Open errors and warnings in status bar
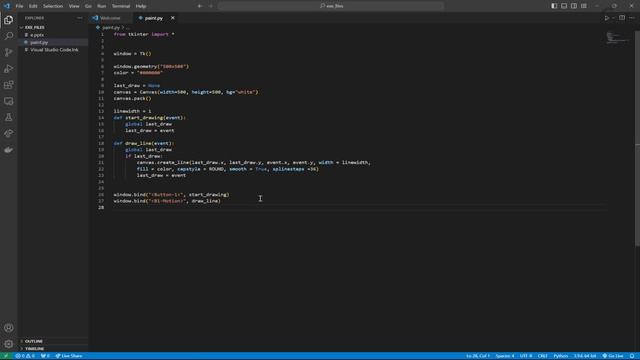Screen dimensions: 640x360 pos(25,356)
